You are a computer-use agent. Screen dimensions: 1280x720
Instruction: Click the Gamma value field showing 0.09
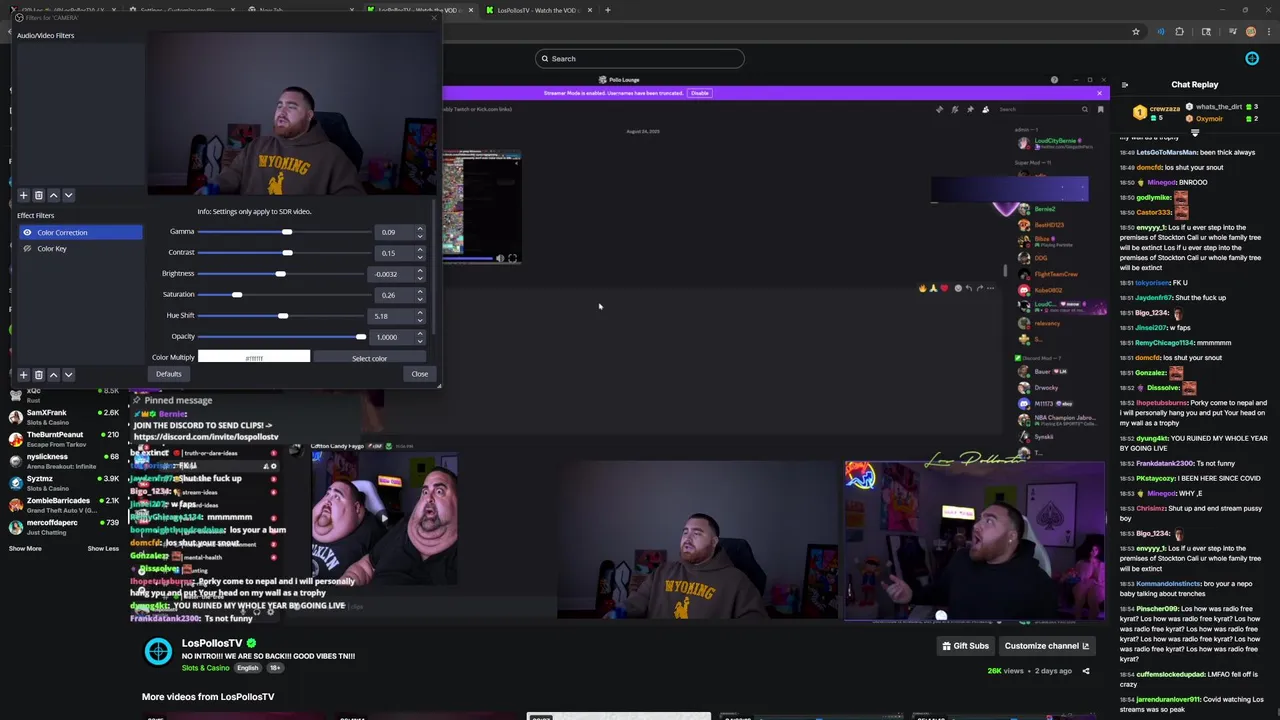393,232
